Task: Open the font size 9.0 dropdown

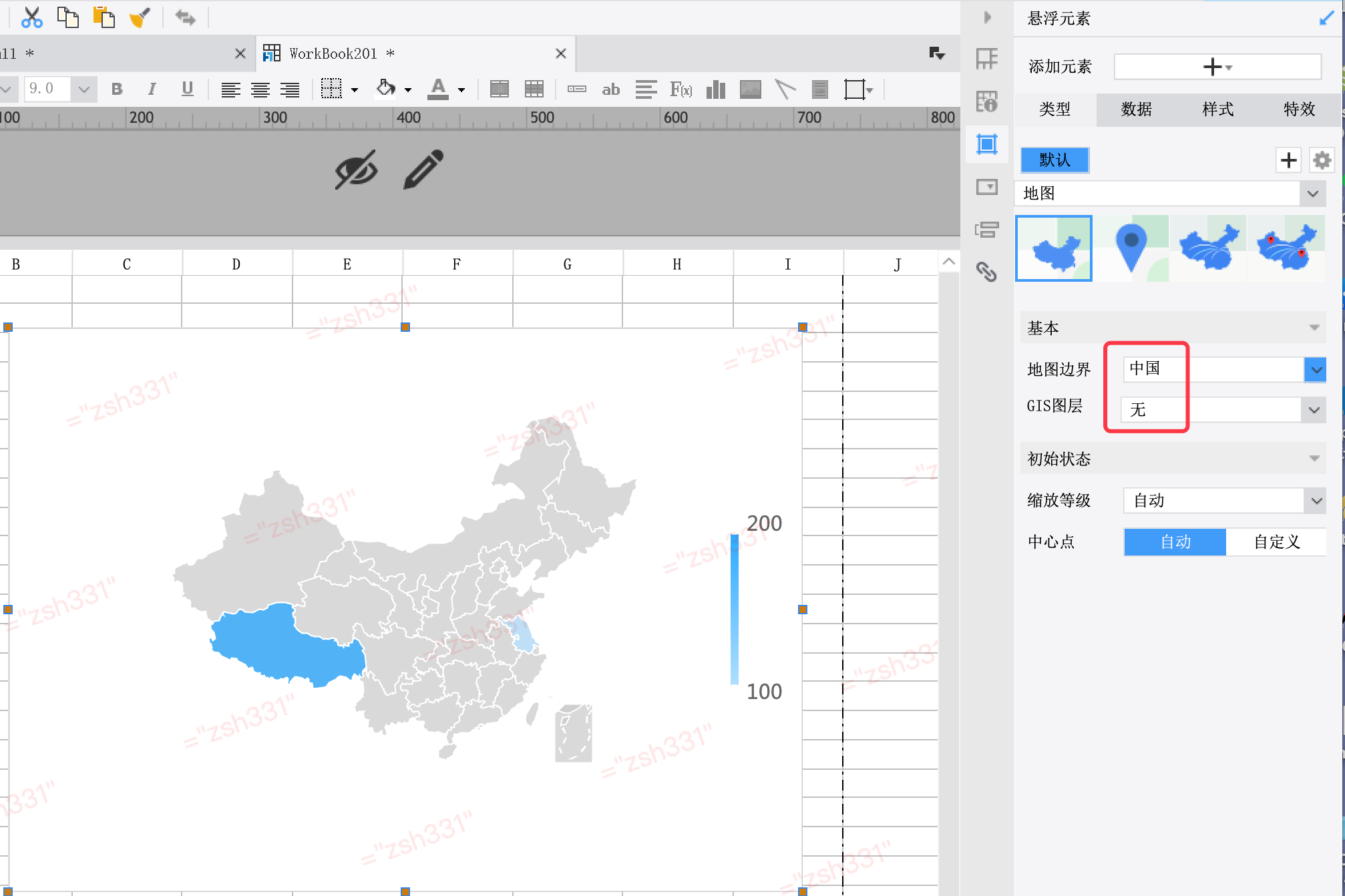Action: [84, 89]
